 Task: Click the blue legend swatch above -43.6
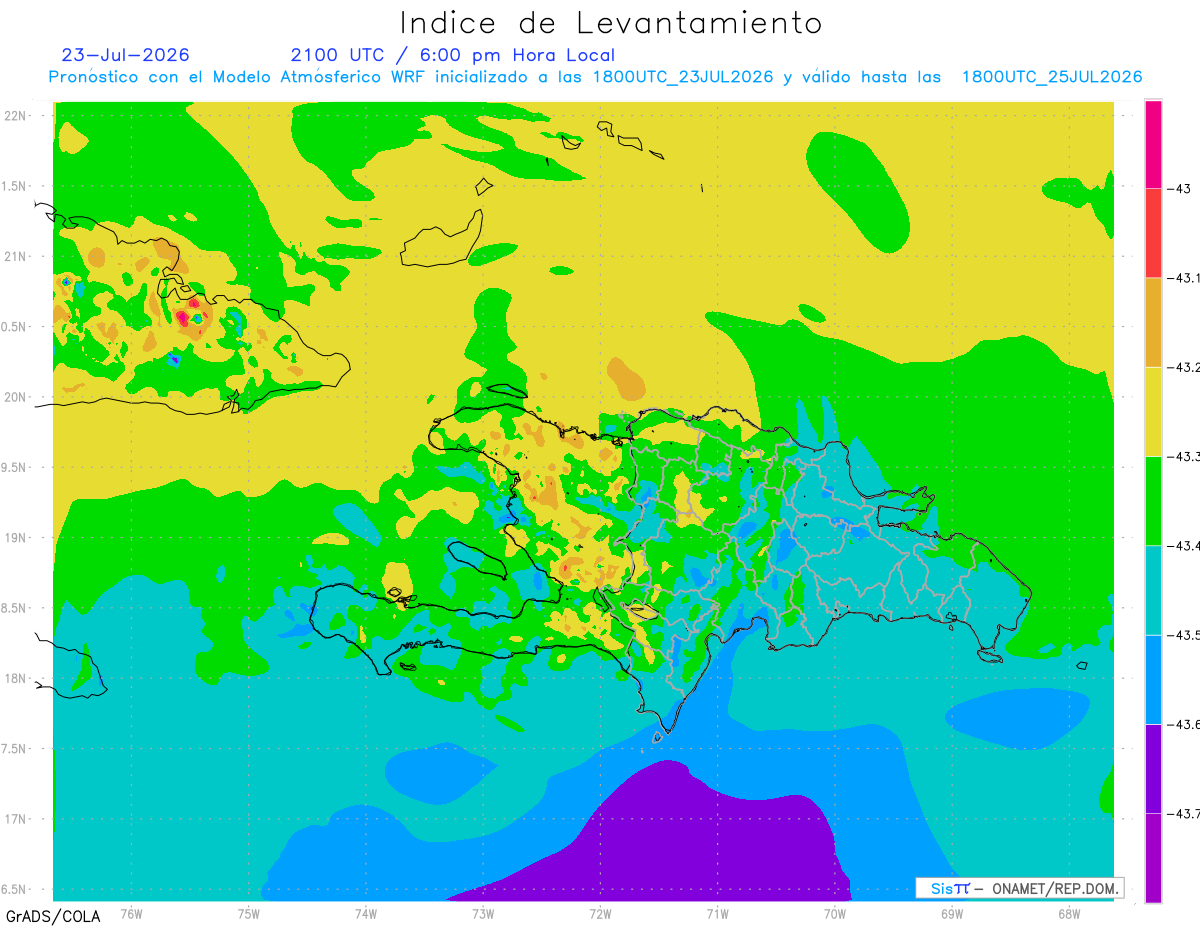[x=1153, y=679]
